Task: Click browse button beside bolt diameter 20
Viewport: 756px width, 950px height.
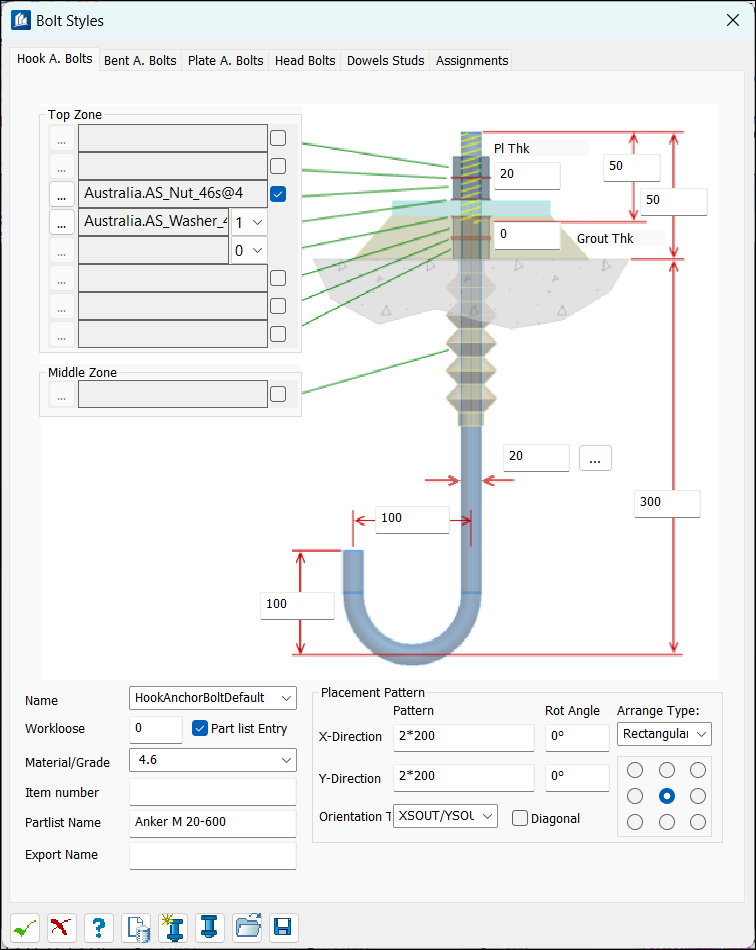Action: pos(595,458)
